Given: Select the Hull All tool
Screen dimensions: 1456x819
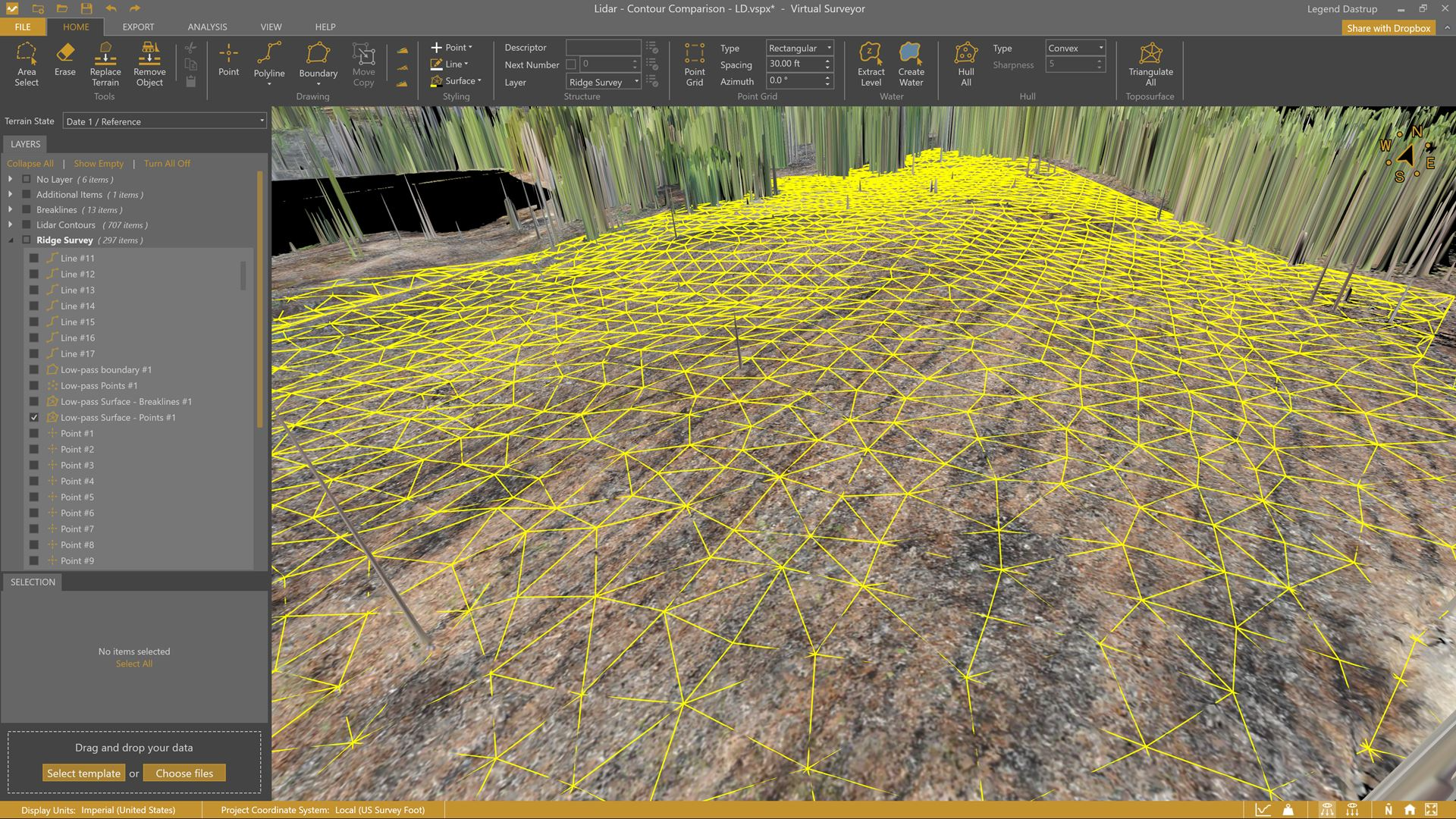Looking at the screenshot, I should pyautogui.click(x=965, y=64).
